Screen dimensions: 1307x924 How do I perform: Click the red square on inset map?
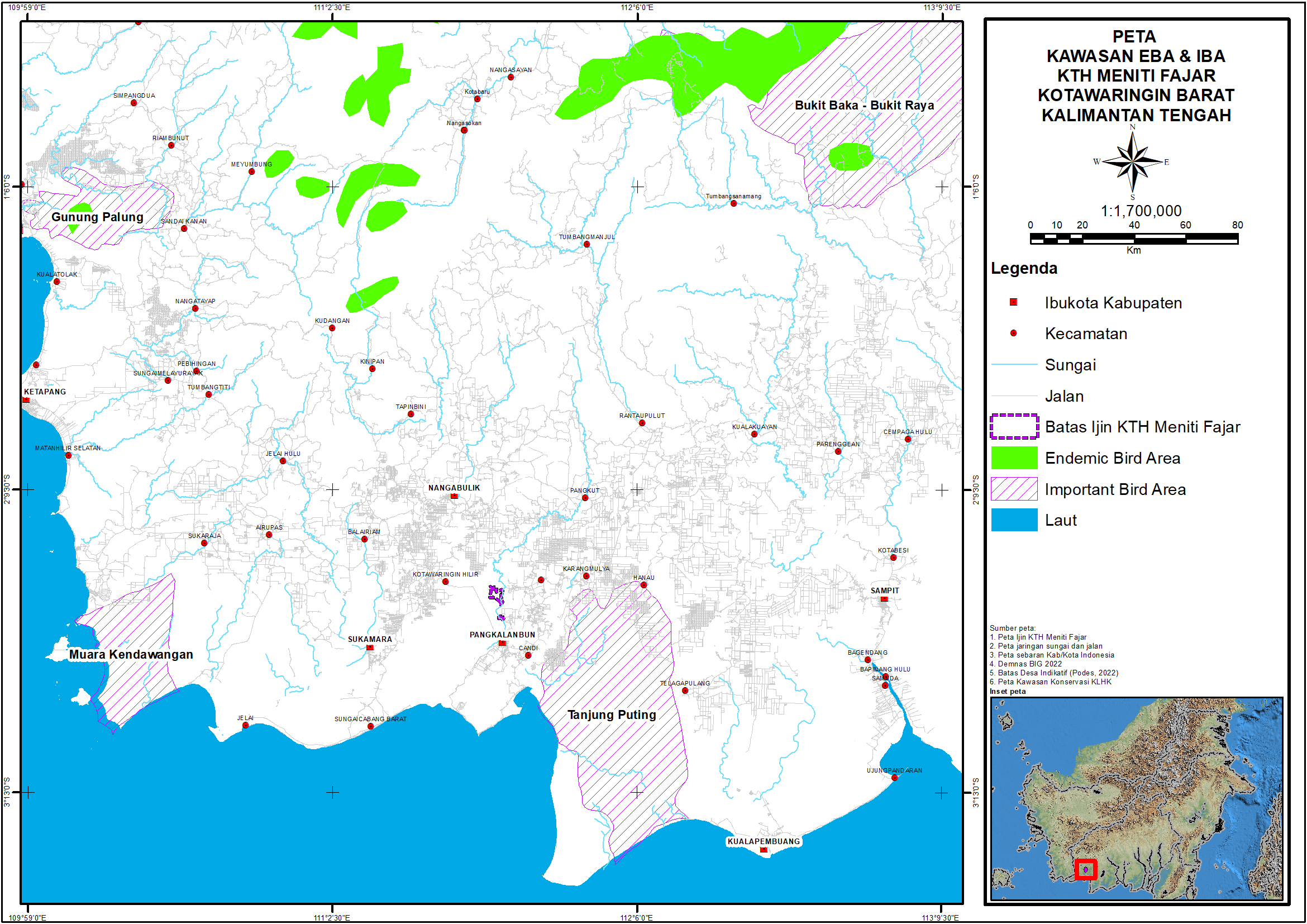click(x=1086, y=869)
